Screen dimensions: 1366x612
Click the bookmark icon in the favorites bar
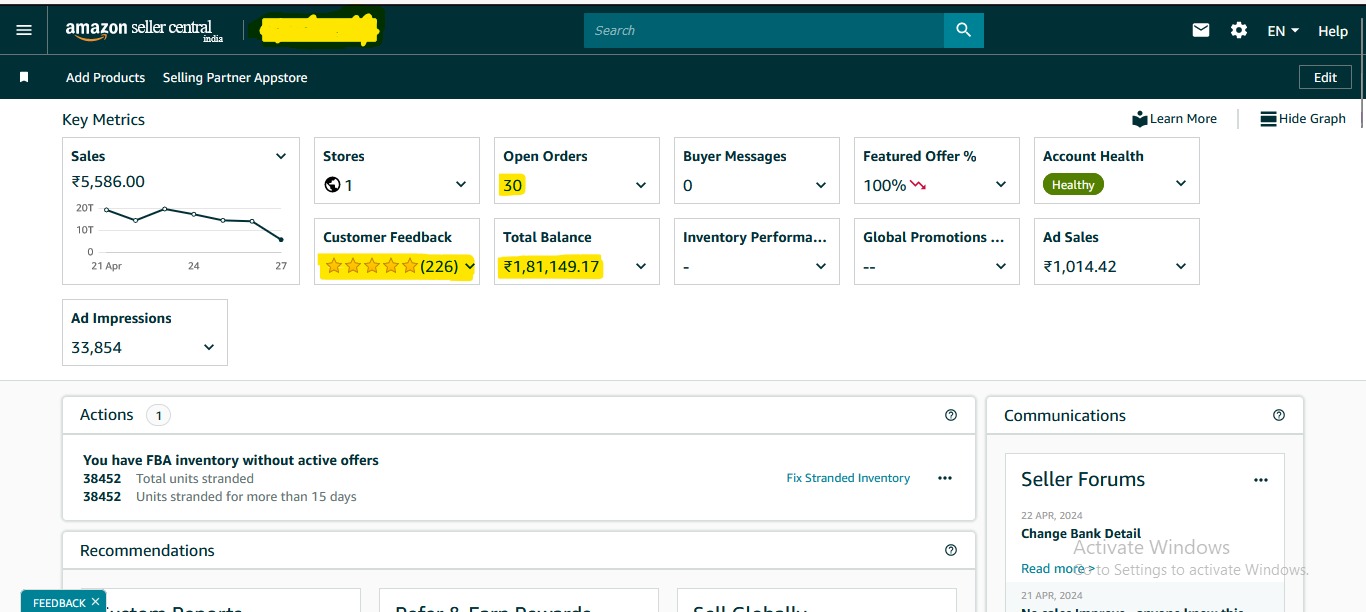pyautogui.click(x=25, y=77)
